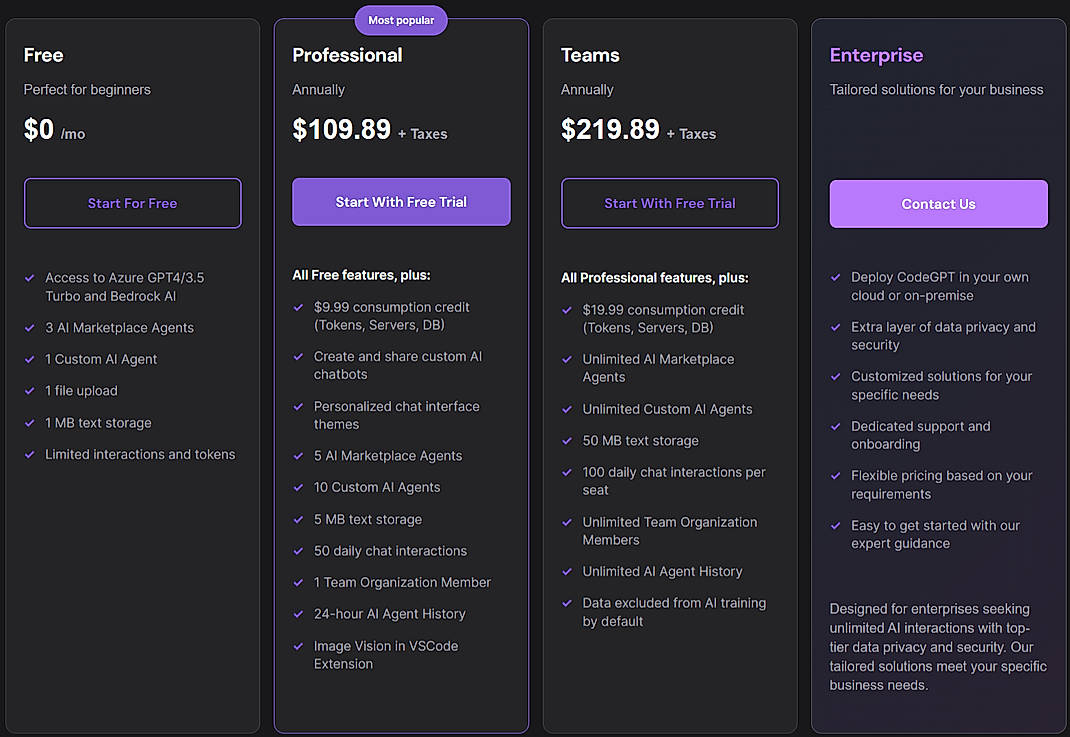1070x737 pixels.
Task: Click Start With Free Trial under Professional
Action: pos(401,201)
